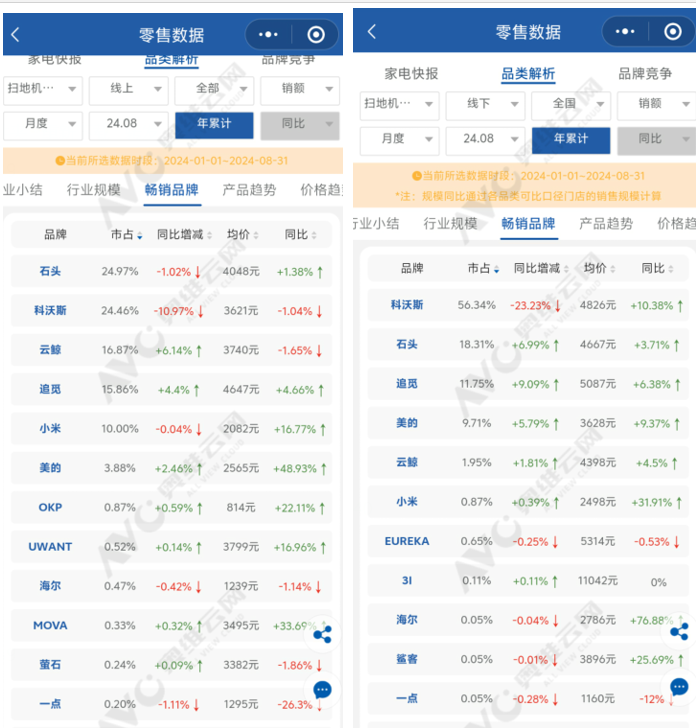This screenshot has width=696, height=728.
Task: Open 全部 dropdown in left panel
Action: point(215,89)
